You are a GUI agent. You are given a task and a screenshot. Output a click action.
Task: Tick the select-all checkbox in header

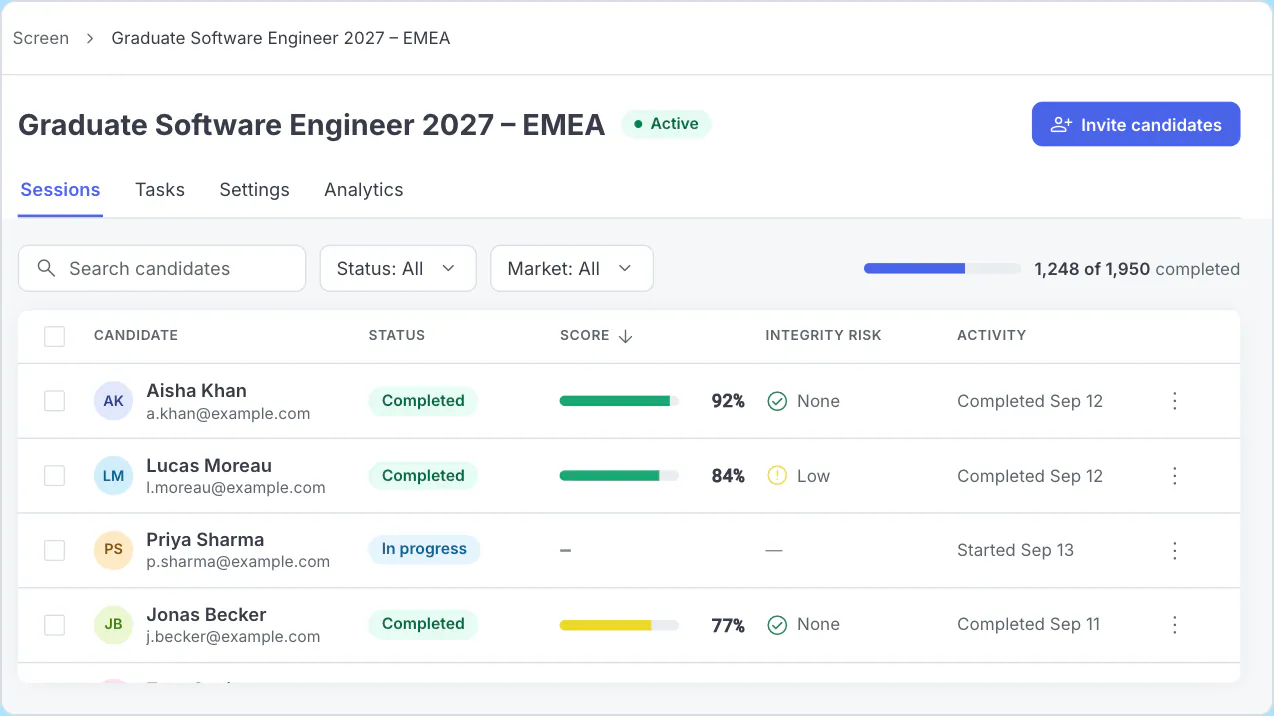tap(54, 336)
